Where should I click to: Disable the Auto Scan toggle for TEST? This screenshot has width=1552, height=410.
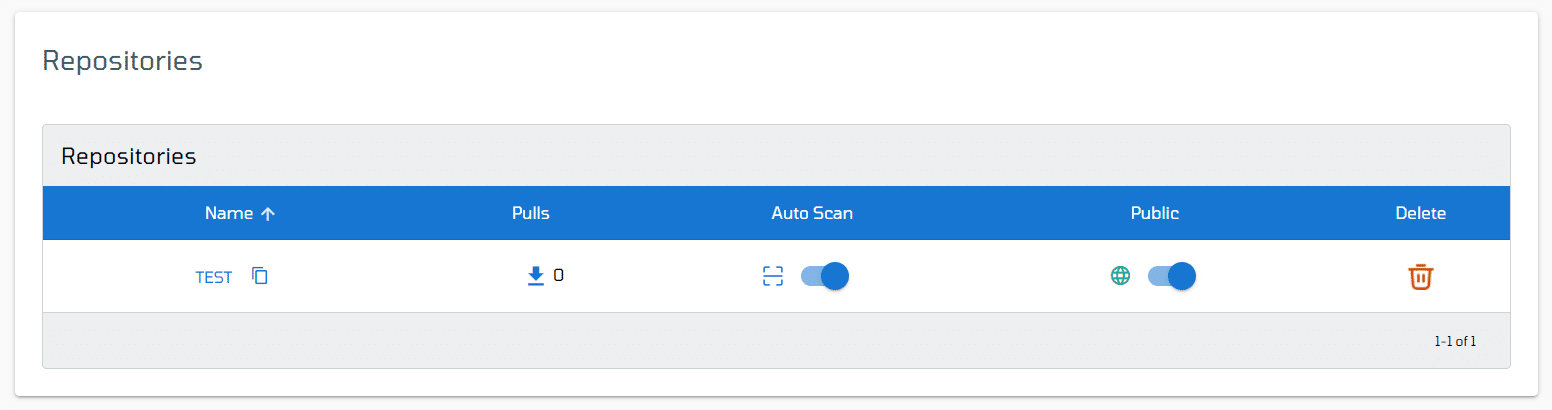click(x=825, y=276)
